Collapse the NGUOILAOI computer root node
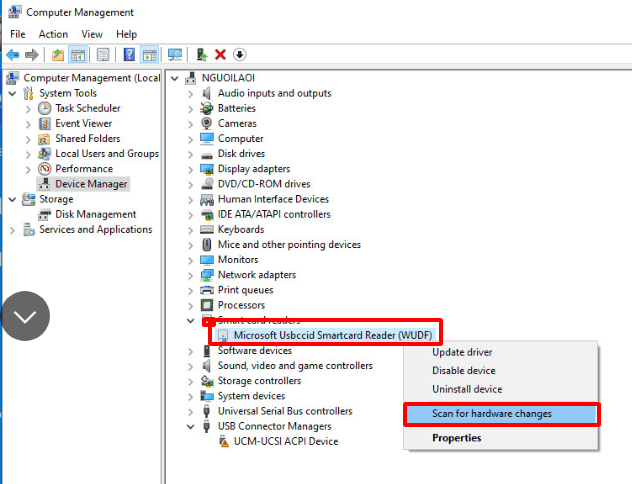632x484 pixels. click(175, 78)
